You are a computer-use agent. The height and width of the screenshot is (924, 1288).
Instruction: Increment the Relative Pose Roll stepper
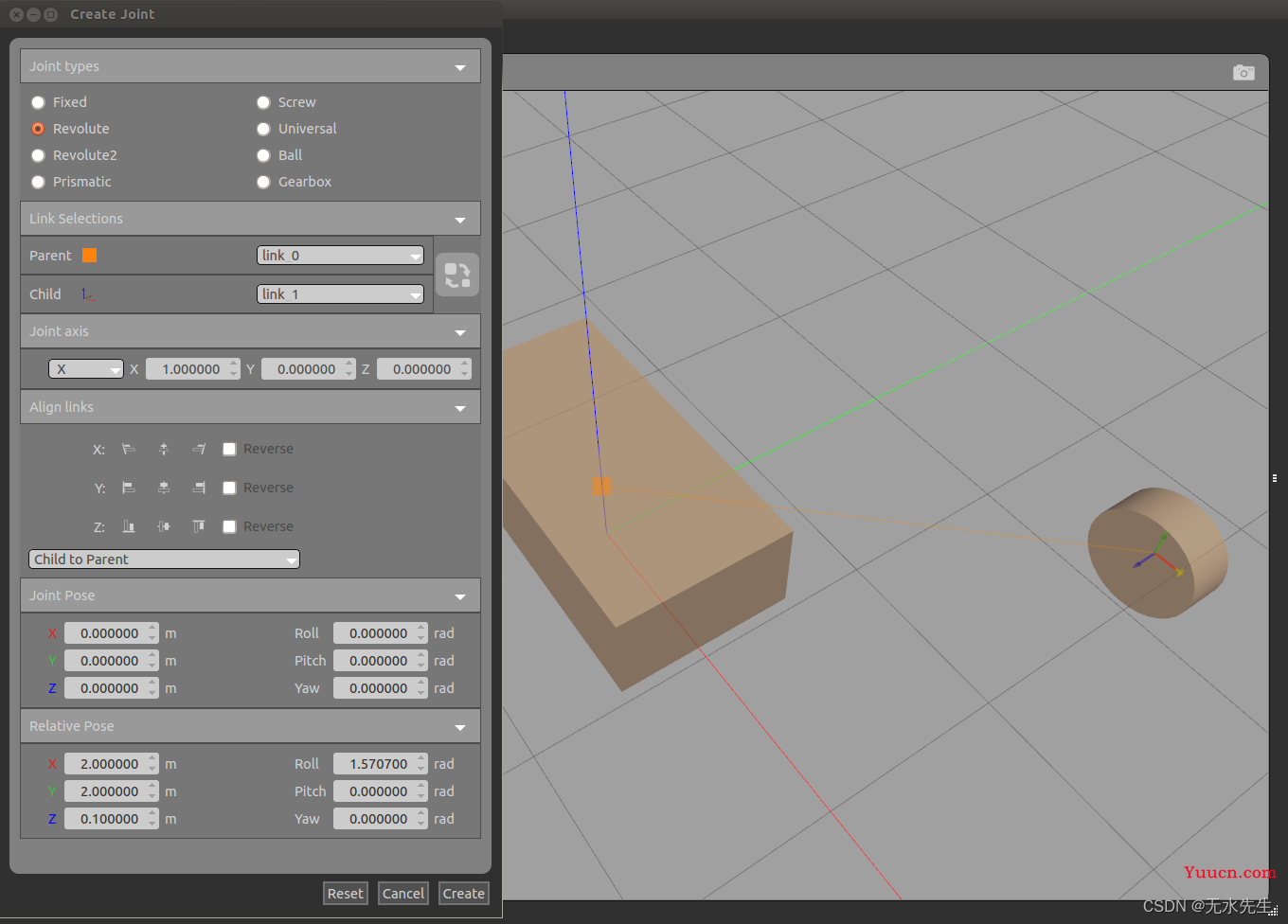[421, 758]
